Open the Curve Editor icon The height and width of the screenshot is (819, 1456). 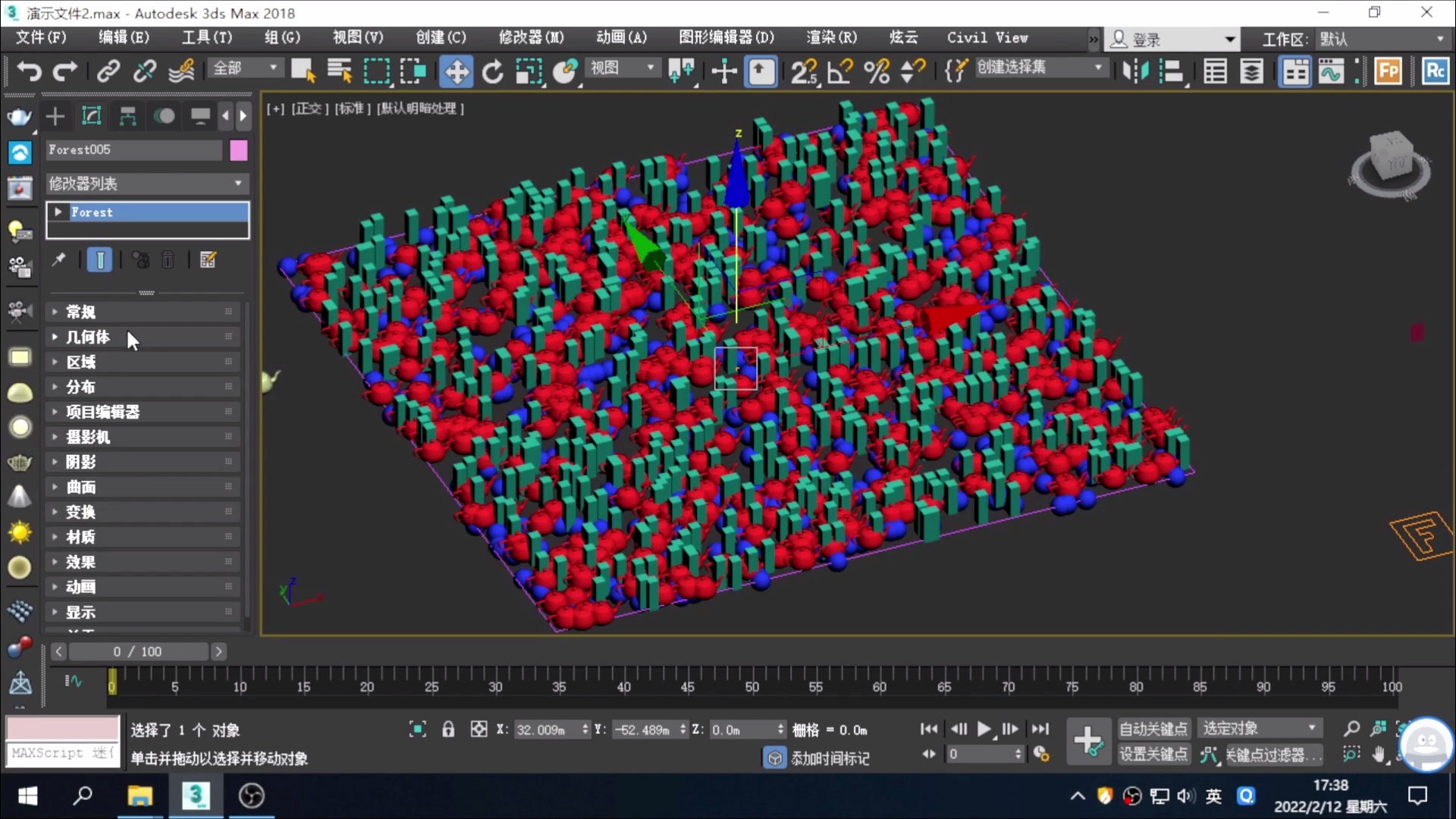tap(1331, 72)
